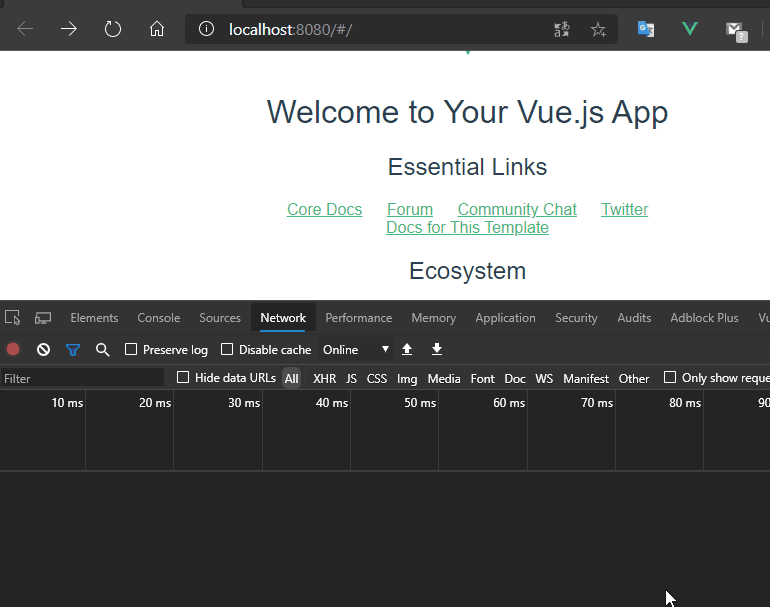Filter requests by Doc
The image size is (770, 607).
coord(515,379)
